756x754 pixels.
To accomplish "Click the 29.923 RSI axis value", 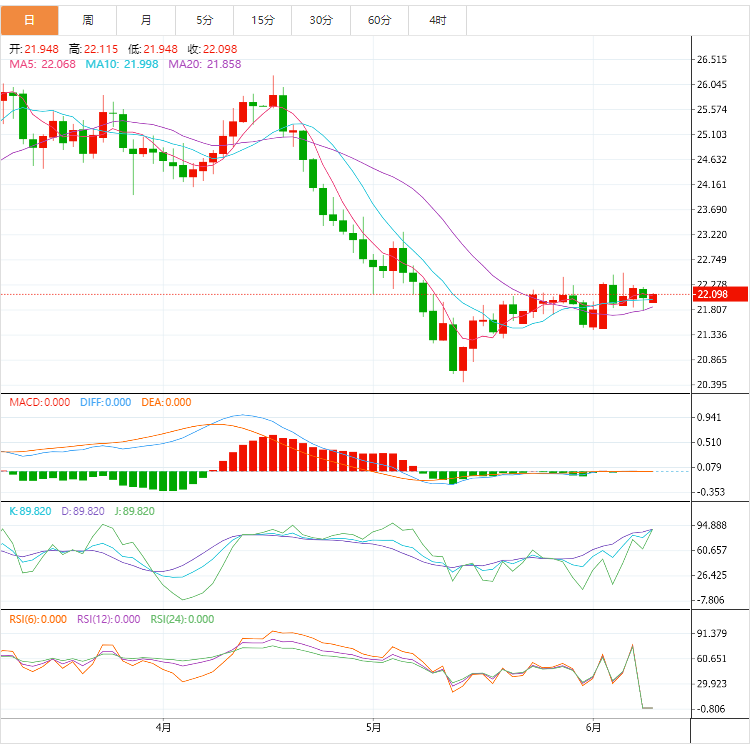I will pos(712,684).
